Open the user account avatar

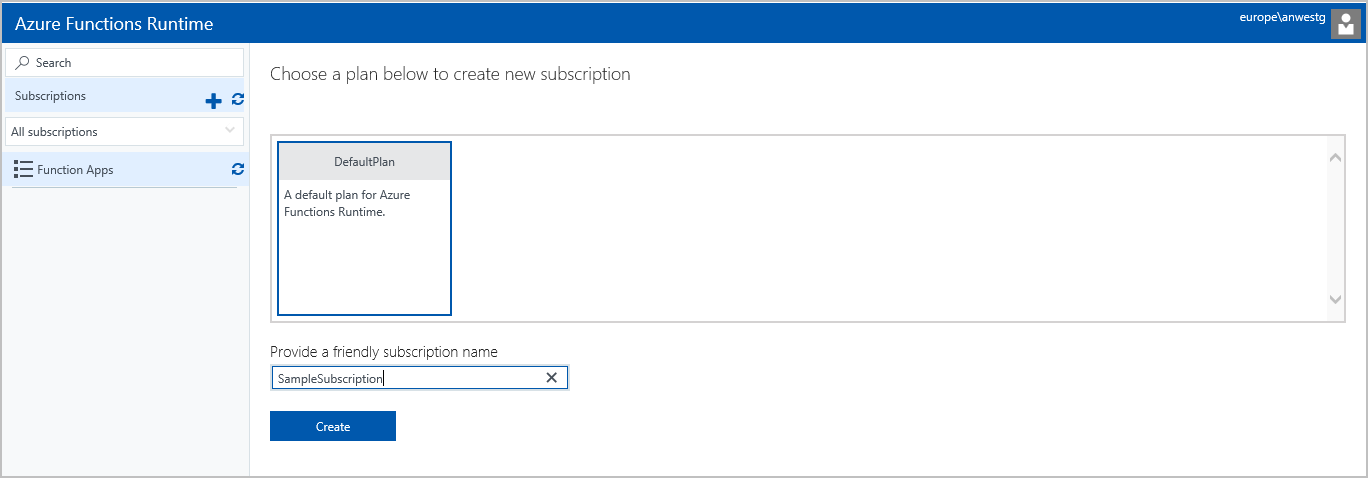coord(1346,23)
